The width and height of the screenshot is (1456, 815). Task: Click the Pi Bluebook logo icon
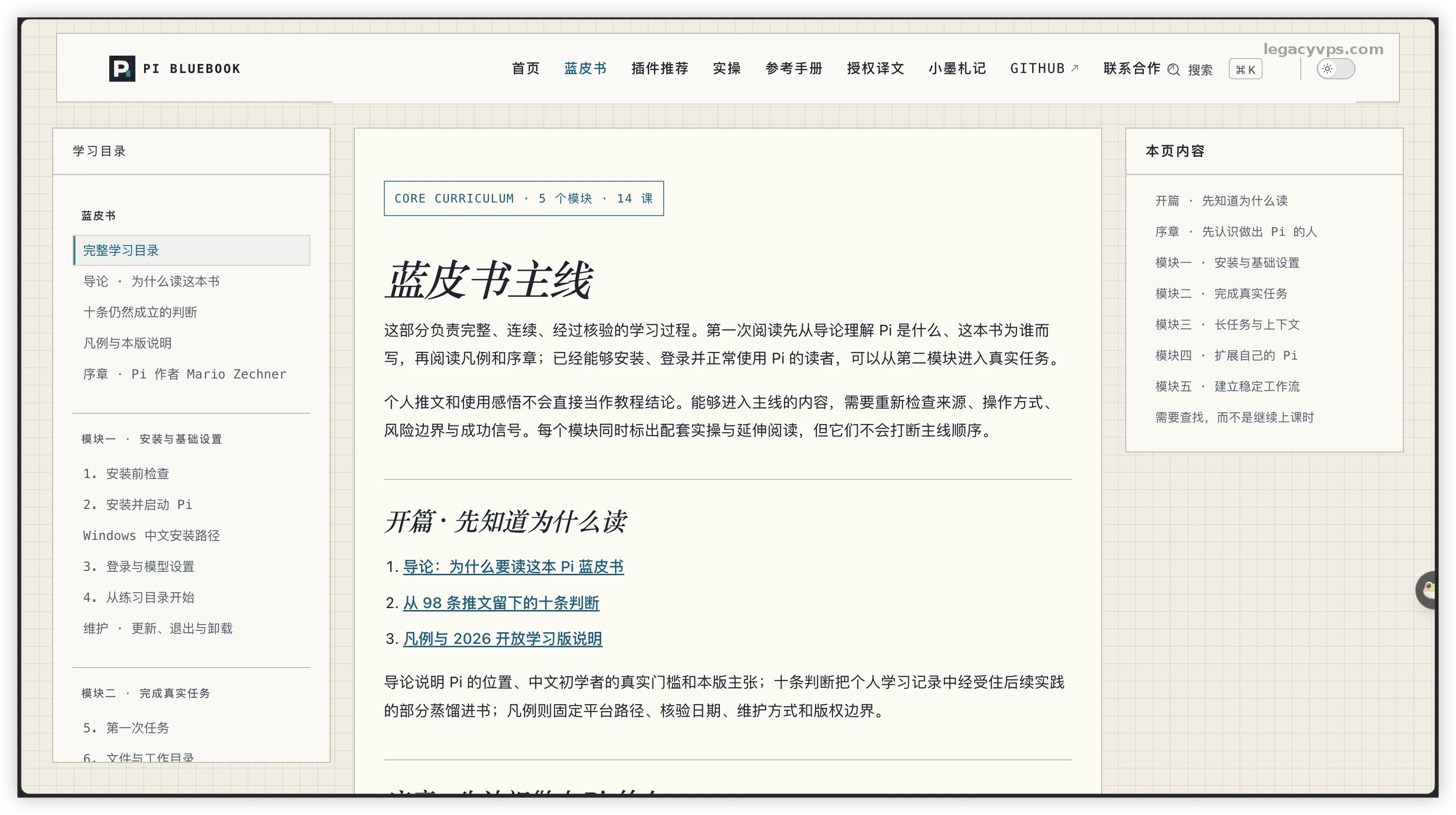pyautogui.click(x=122, y=68)
